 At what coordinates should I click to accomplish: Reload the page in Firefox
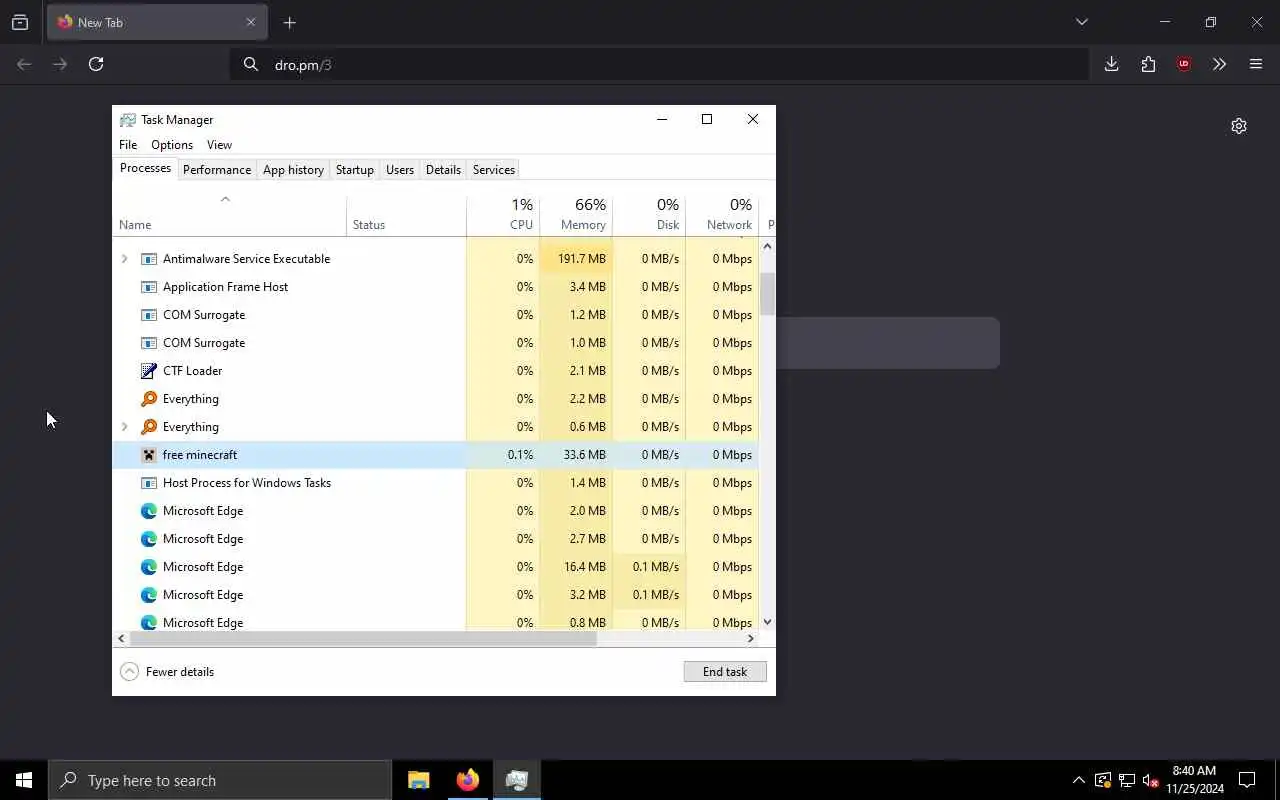click(x=96, y=64)
